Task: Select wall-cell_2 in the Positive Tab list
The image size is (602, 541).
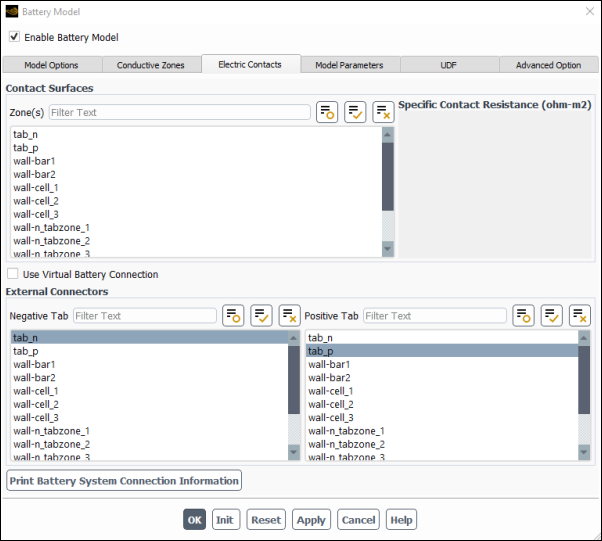Action: (330, 404)
